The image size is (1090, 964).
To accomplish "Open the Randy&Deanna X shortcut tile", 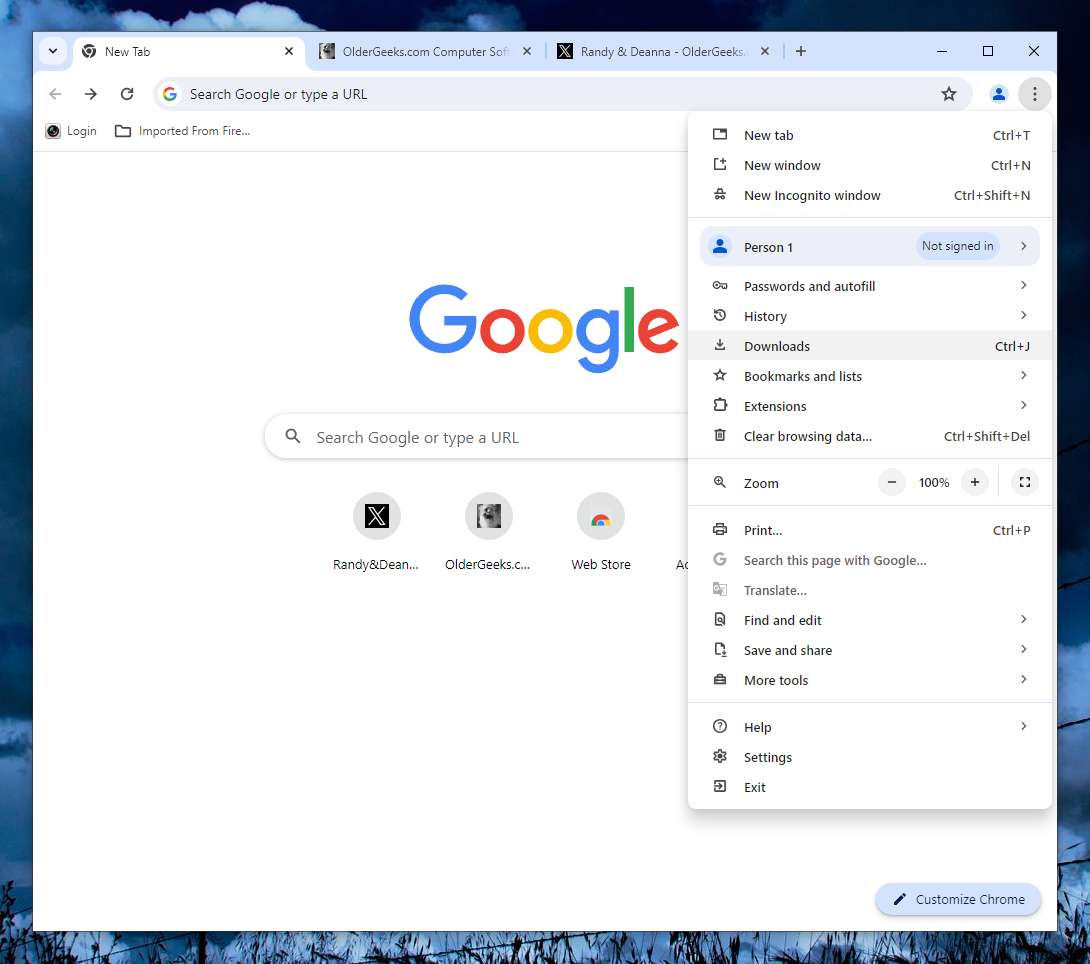I will (x=376, y=532).
